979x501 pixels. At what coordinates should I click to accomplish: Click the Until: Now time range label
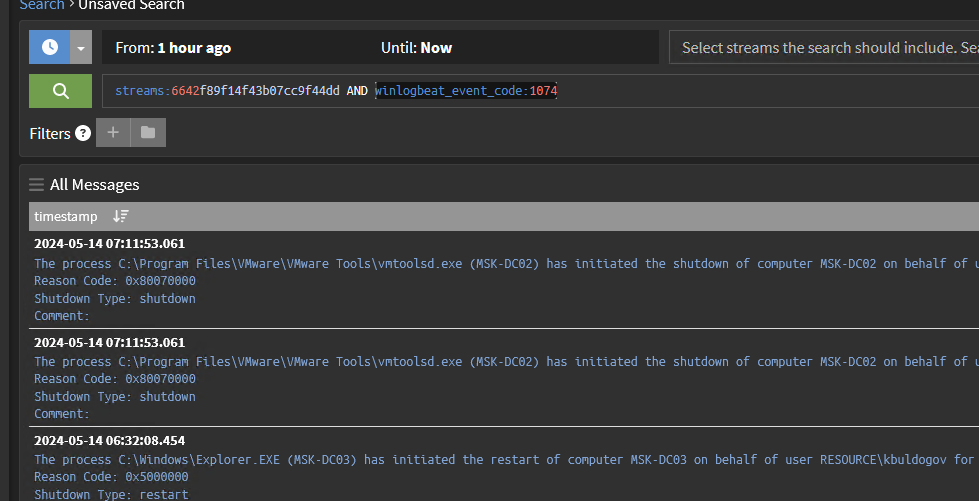[x=416, y=47]
